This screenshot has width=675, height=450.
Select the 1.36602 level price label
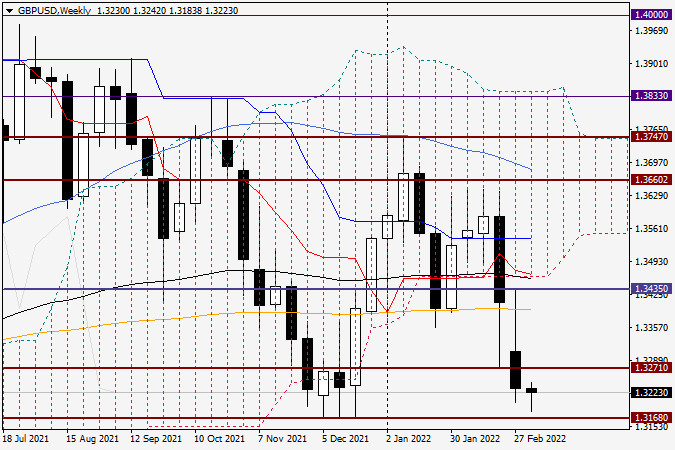[652, 180]
